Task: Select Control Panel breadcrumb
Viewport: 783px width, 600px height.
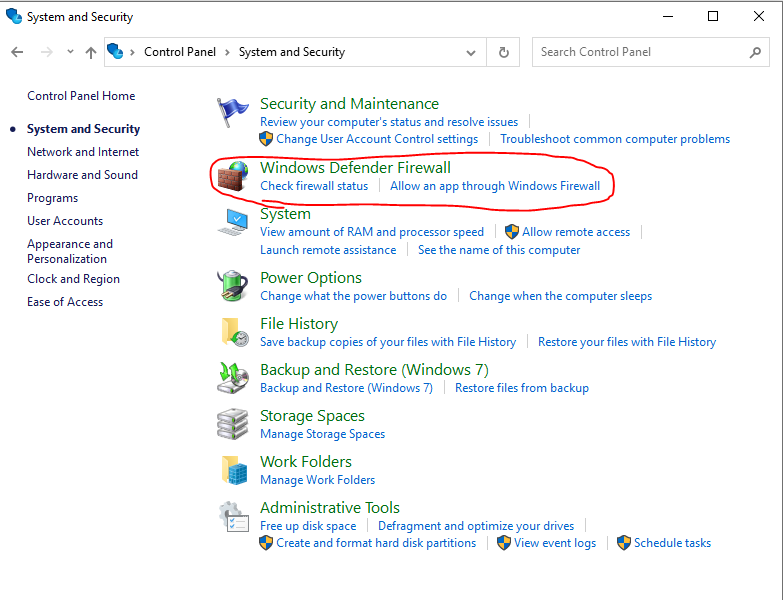Action: [x=180, y=52]
